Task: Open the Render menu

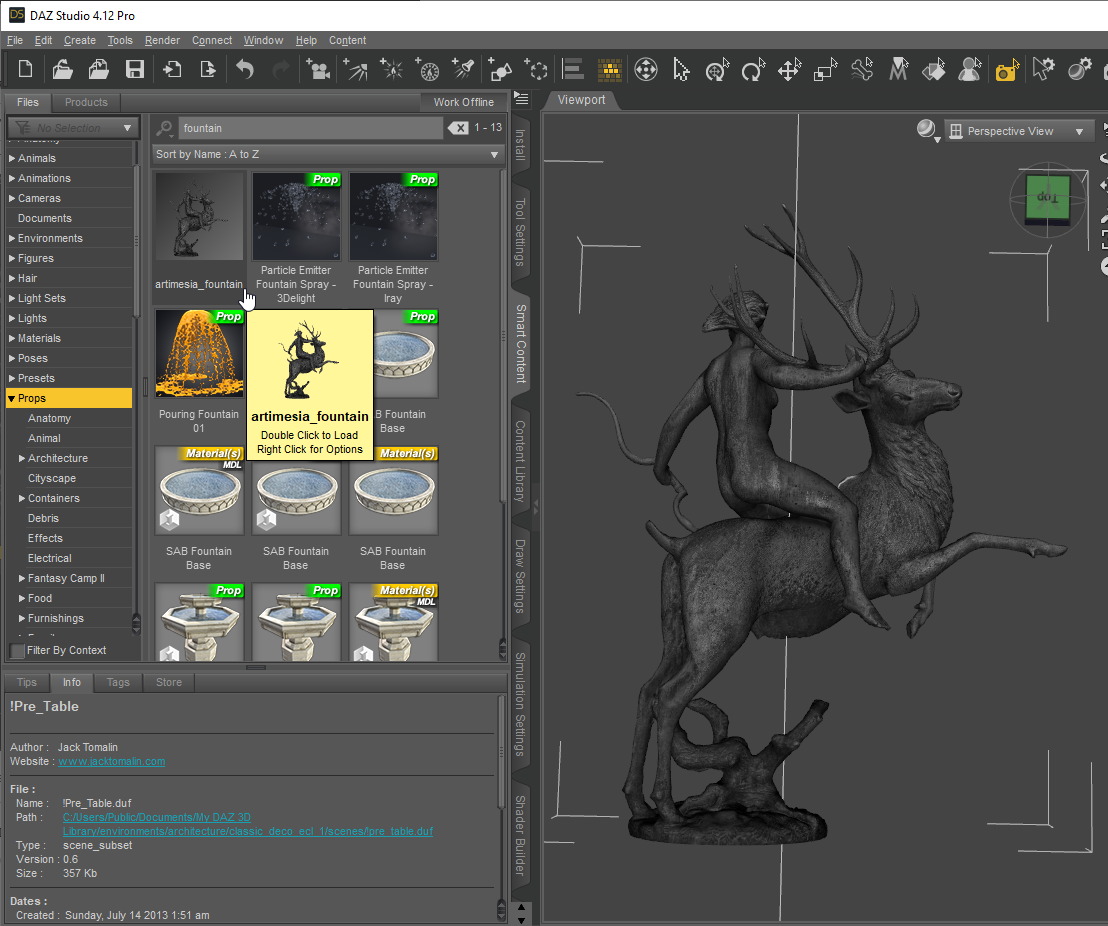Action: (162, 40)
